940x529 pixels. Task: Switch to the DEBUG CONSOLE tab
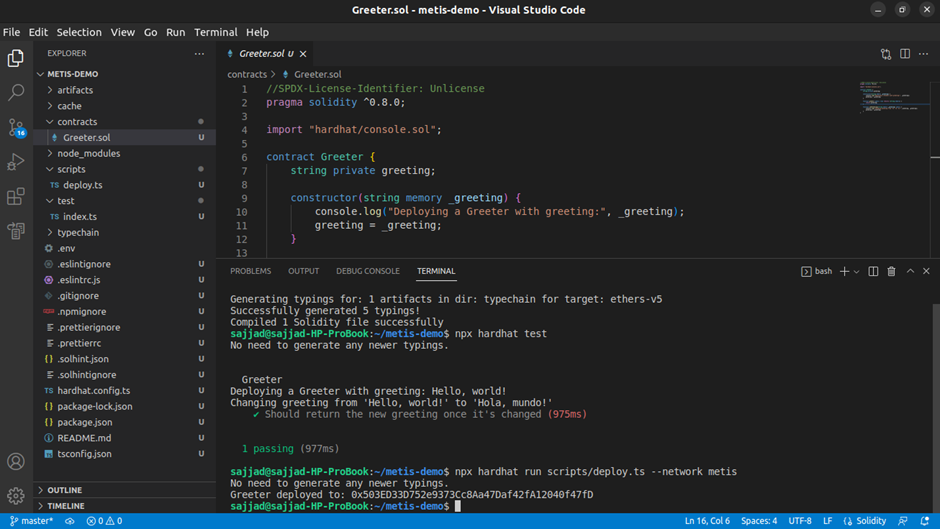(367, 271)
